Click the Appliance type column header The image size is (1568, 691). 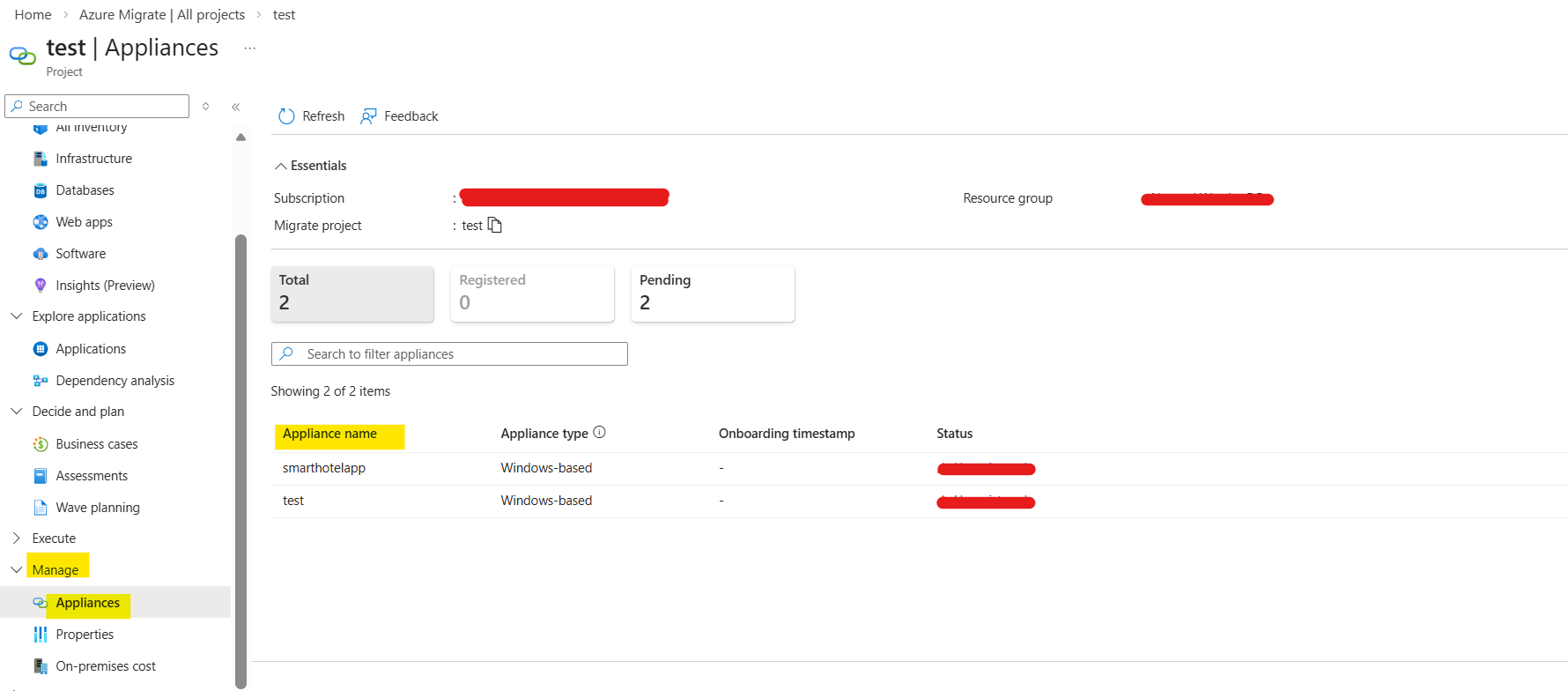point(544,434)
